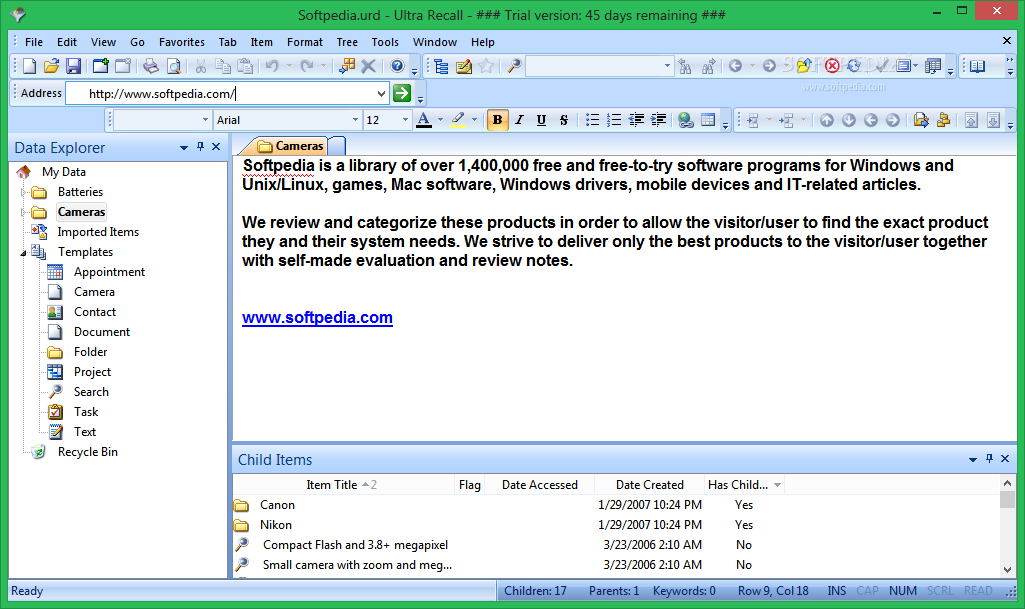Open the paragraph style dropdown
The width and height of the screenshot is (1025, 609).
pos(205,120)
